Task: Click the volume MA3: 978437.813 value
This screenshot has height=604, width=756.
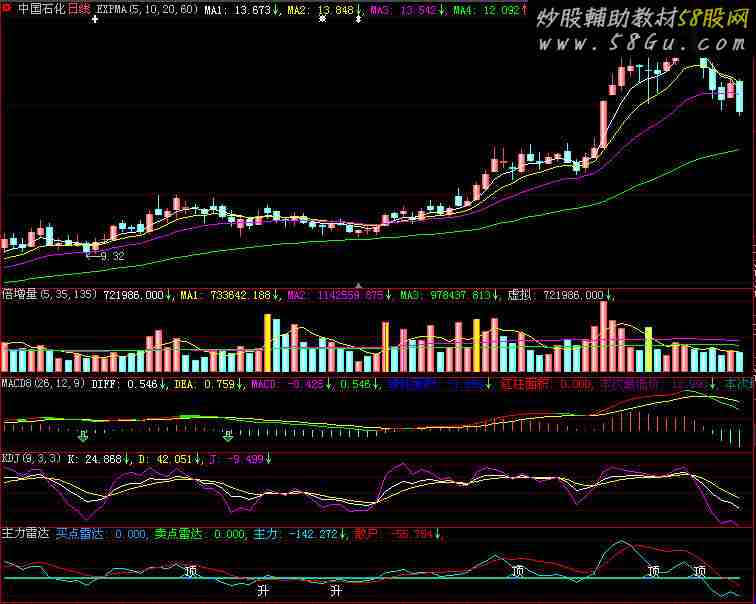Action: tap(446, 295)
